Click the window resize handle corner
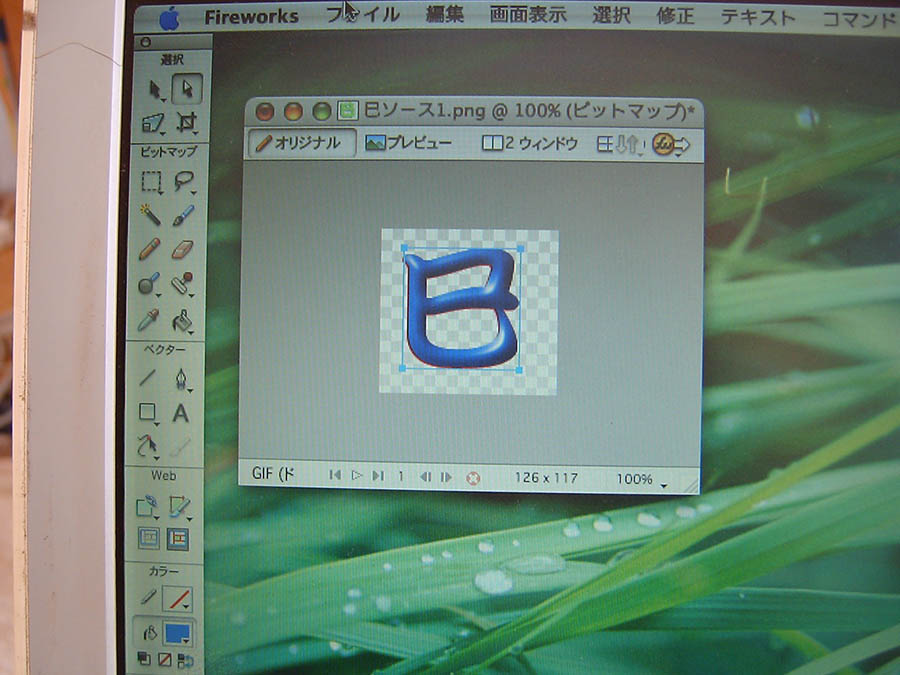This screenshot has width=900, height=675. click(x=692, y=486)
